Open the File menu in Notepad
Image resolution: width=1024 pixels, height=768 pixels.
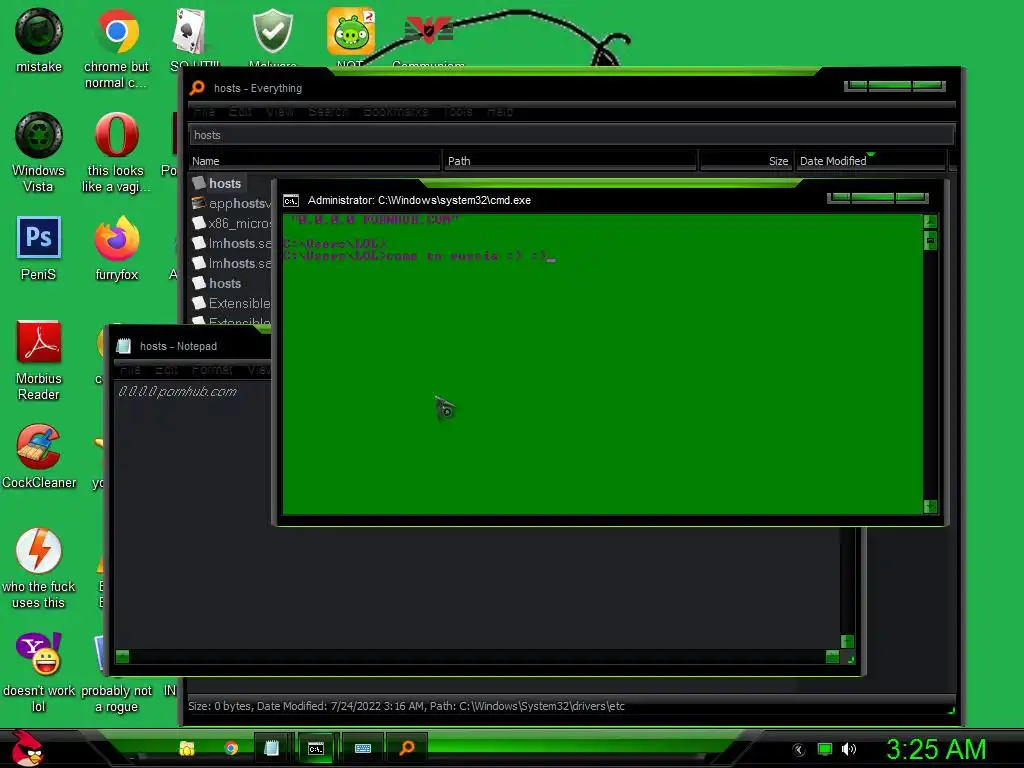(130, 370)
